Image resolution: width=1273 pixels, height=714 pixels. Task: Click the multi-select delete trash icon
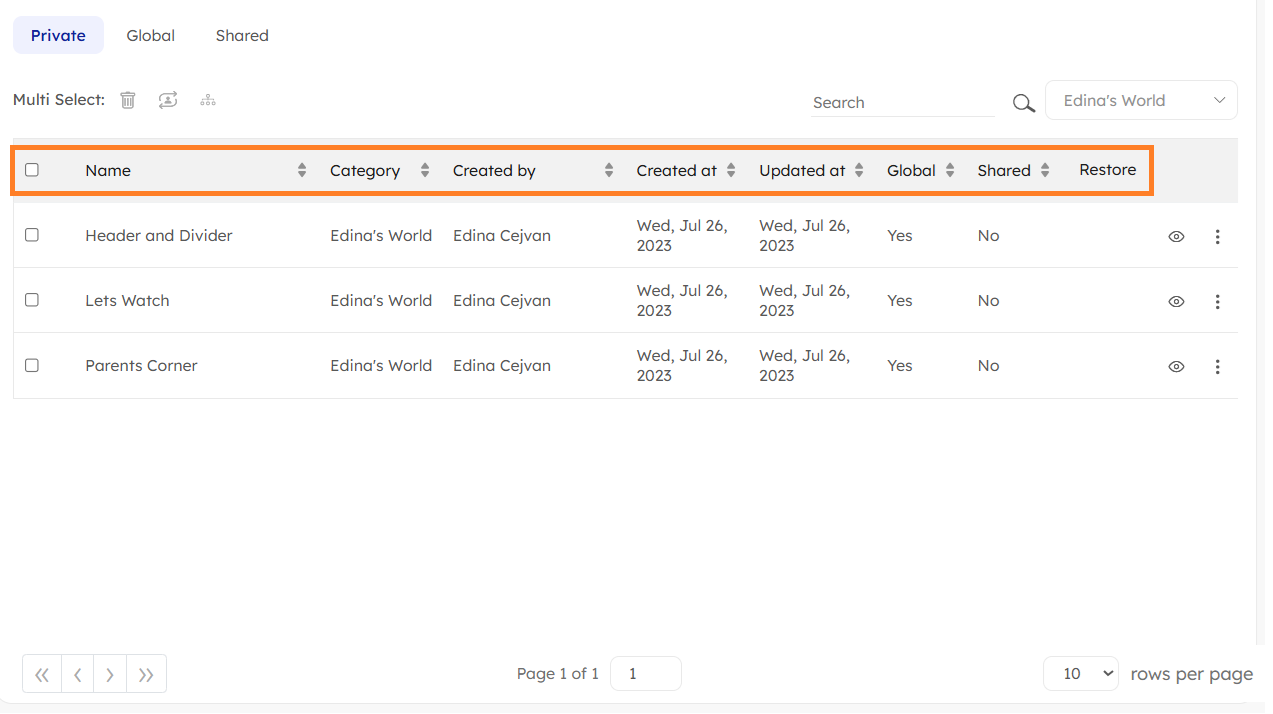[x=128, y=100]
